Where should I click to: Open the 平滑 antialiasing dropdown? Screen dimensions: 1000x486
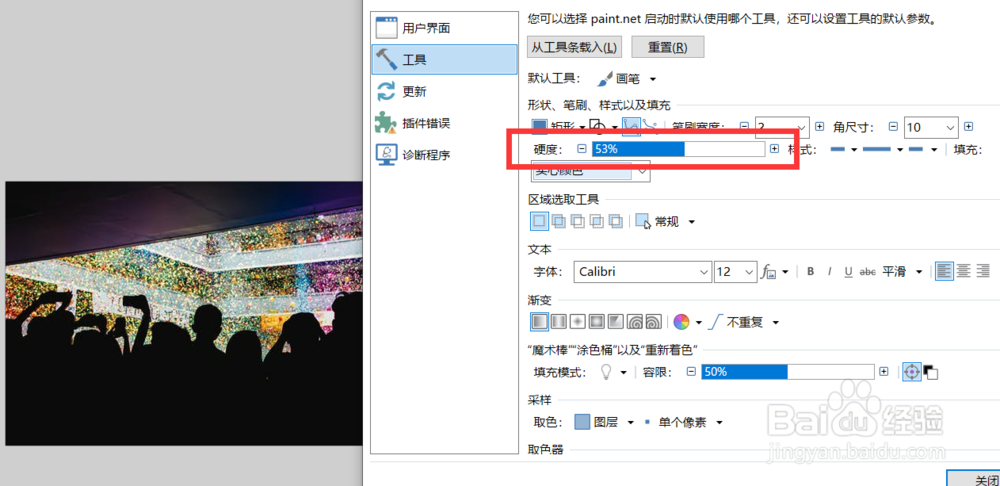[902, 272]
